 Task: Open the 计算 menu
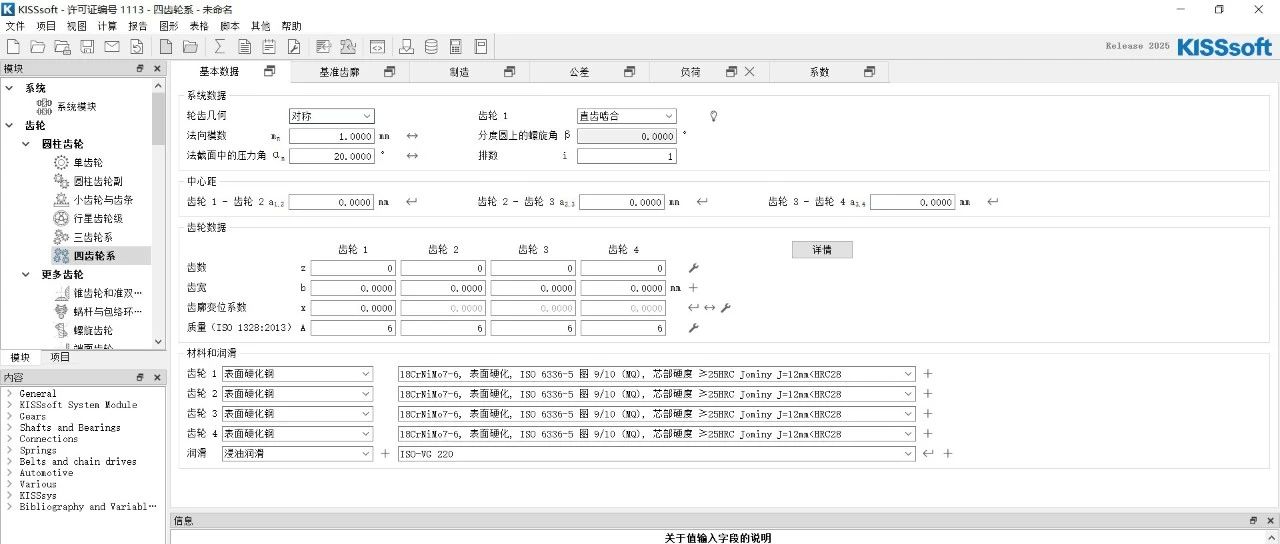pos(107,26)
